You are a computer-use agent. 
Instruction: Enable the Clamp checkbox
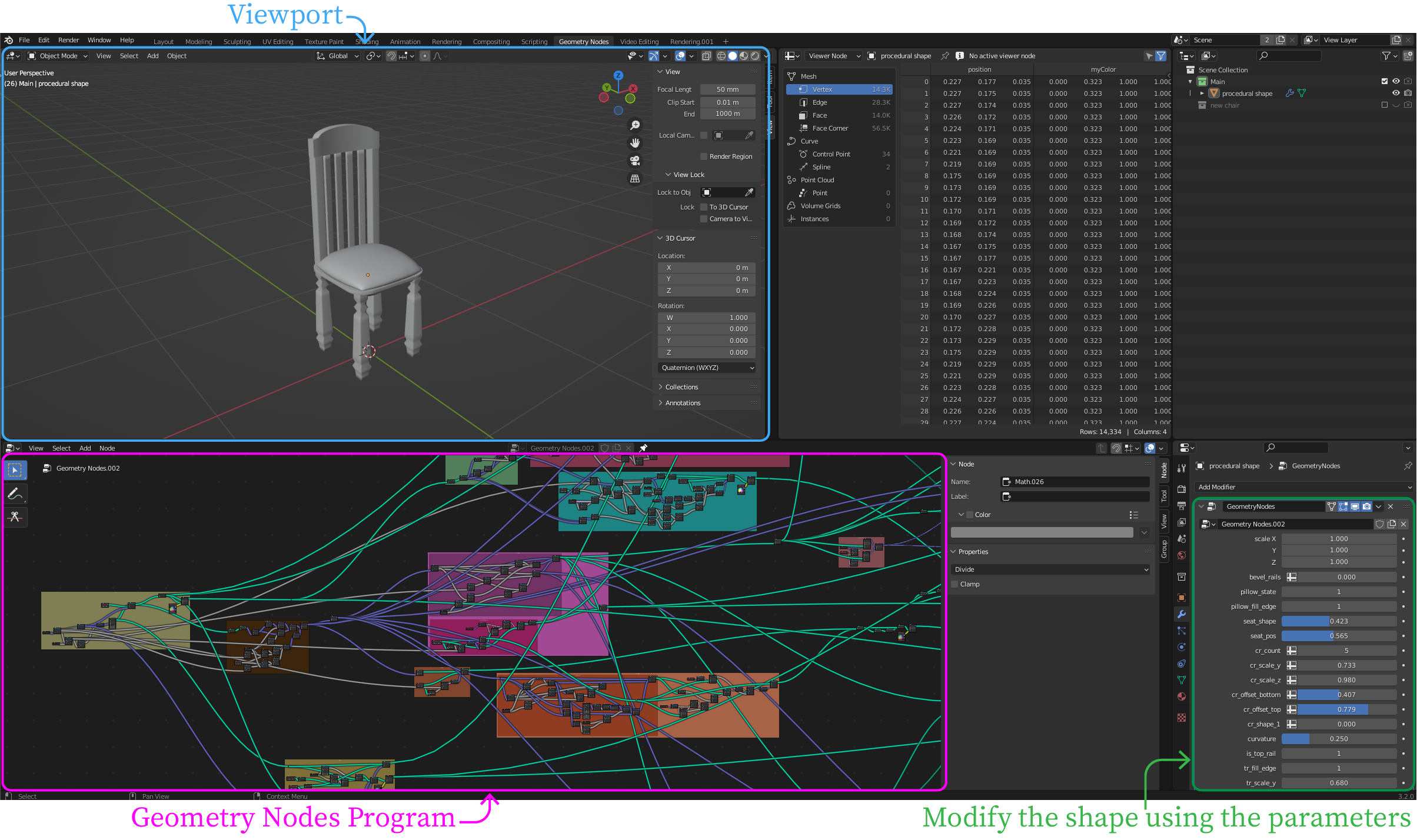pos(955,584)
